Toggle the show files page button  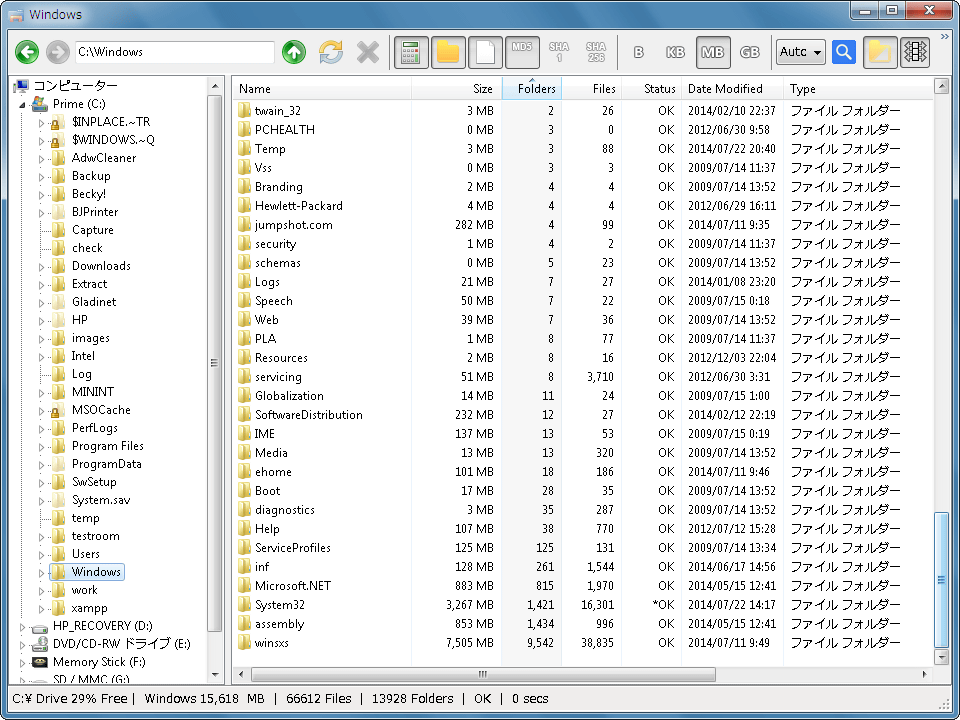486,52
